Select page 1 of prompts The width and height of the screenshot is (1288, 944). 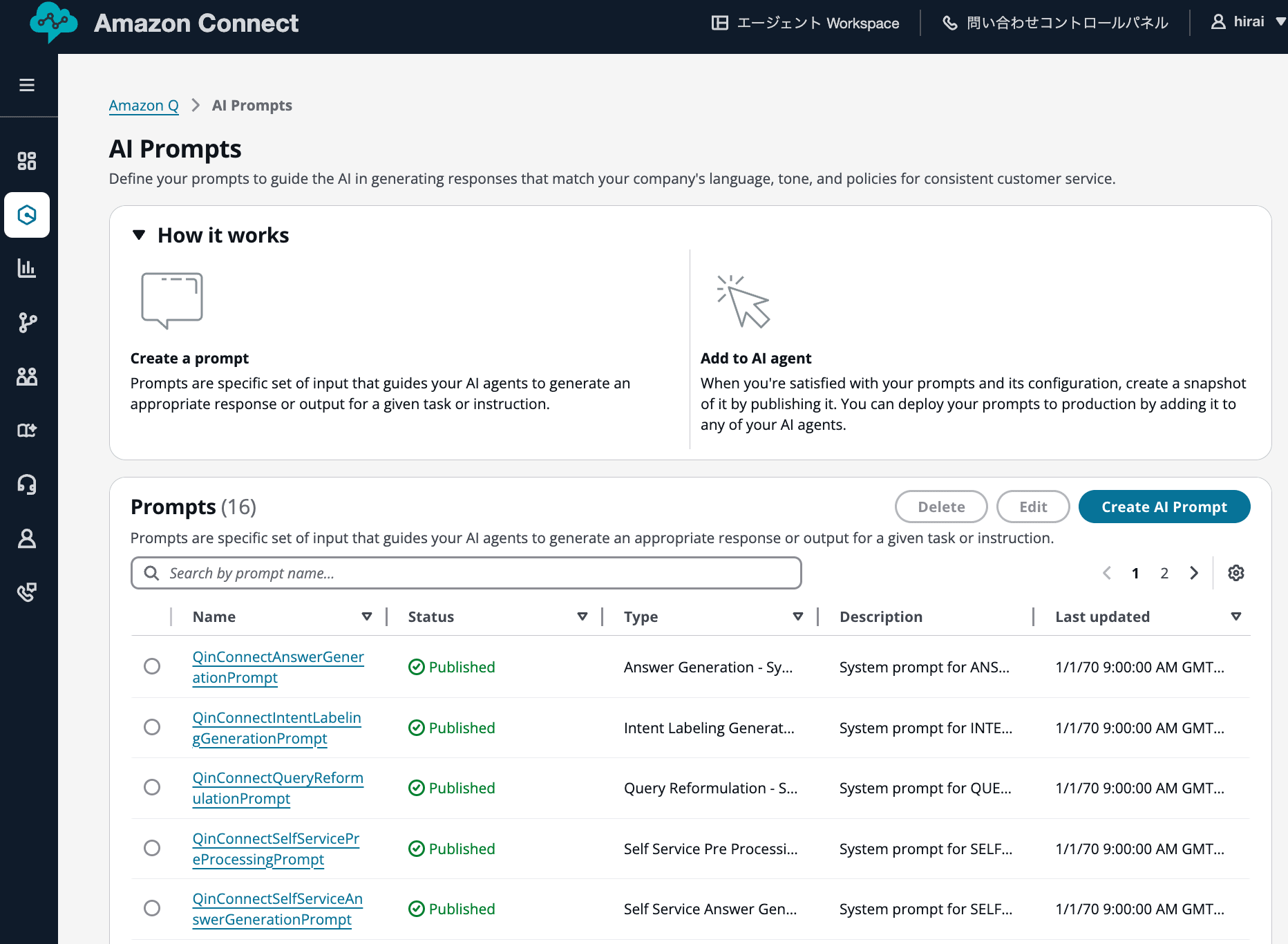(1135, 573)
